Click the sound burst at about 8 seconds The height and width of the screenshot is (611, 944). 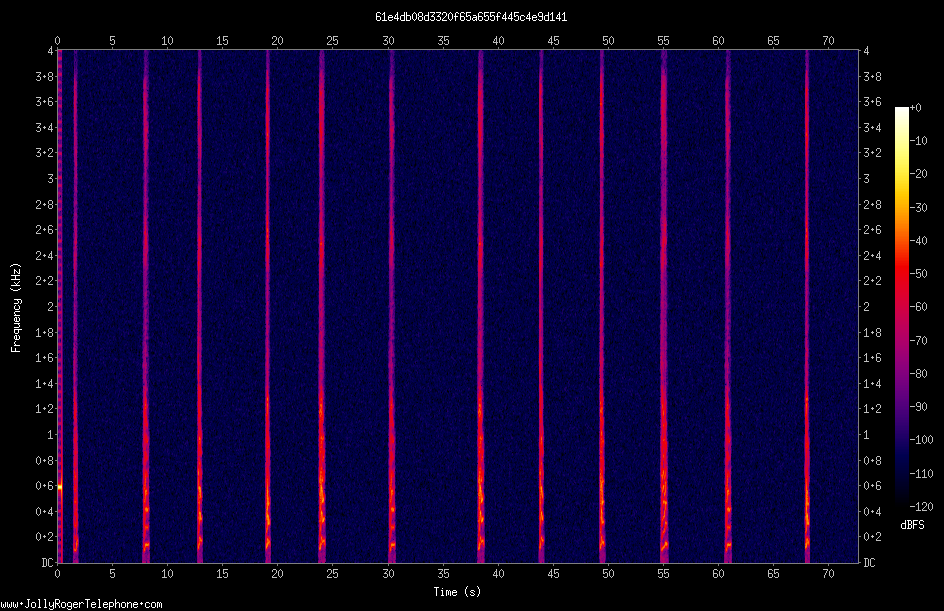[x=146, y=307]
